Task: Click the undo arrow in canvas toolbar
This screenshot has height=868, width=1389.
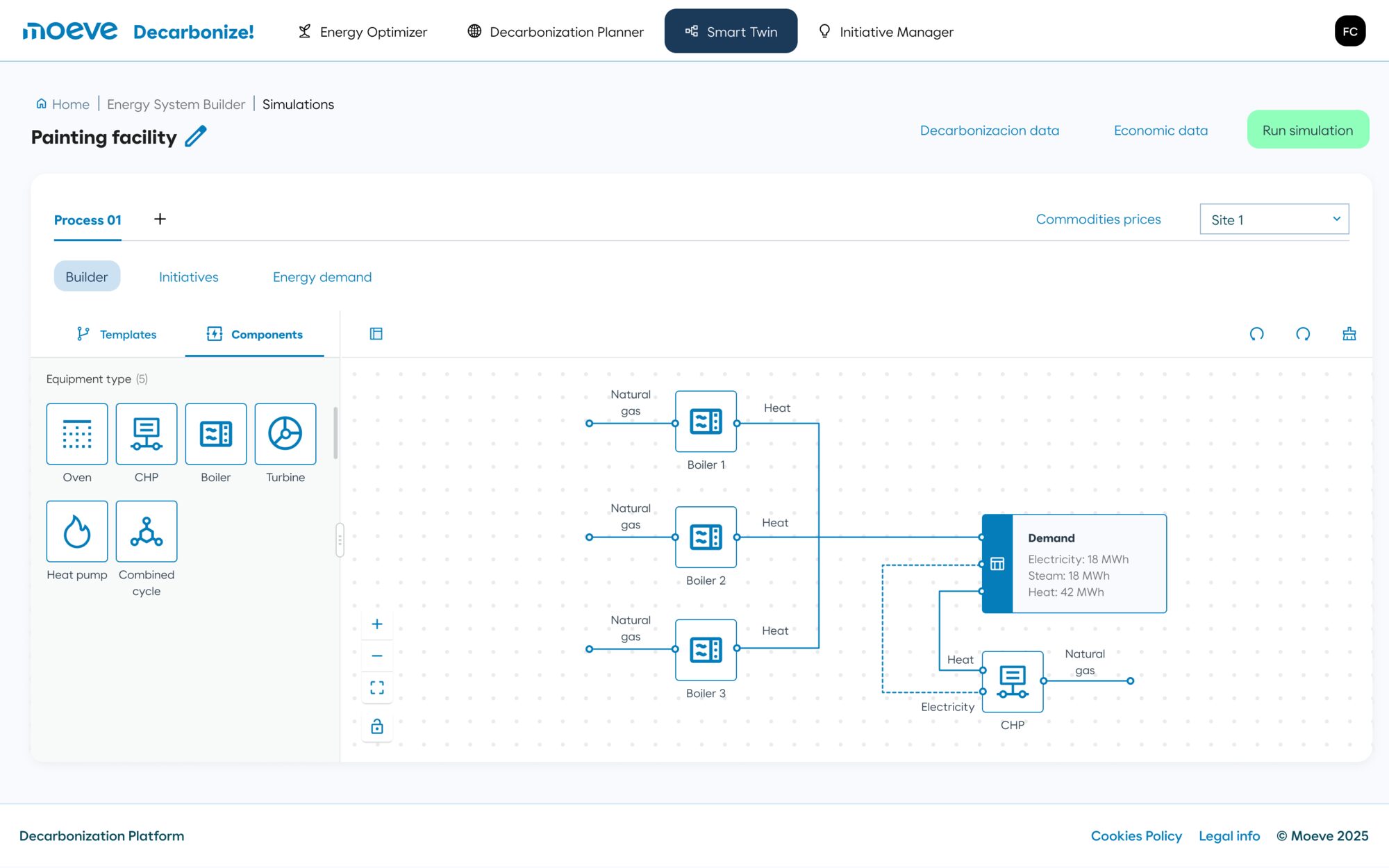Action: 1257,334
